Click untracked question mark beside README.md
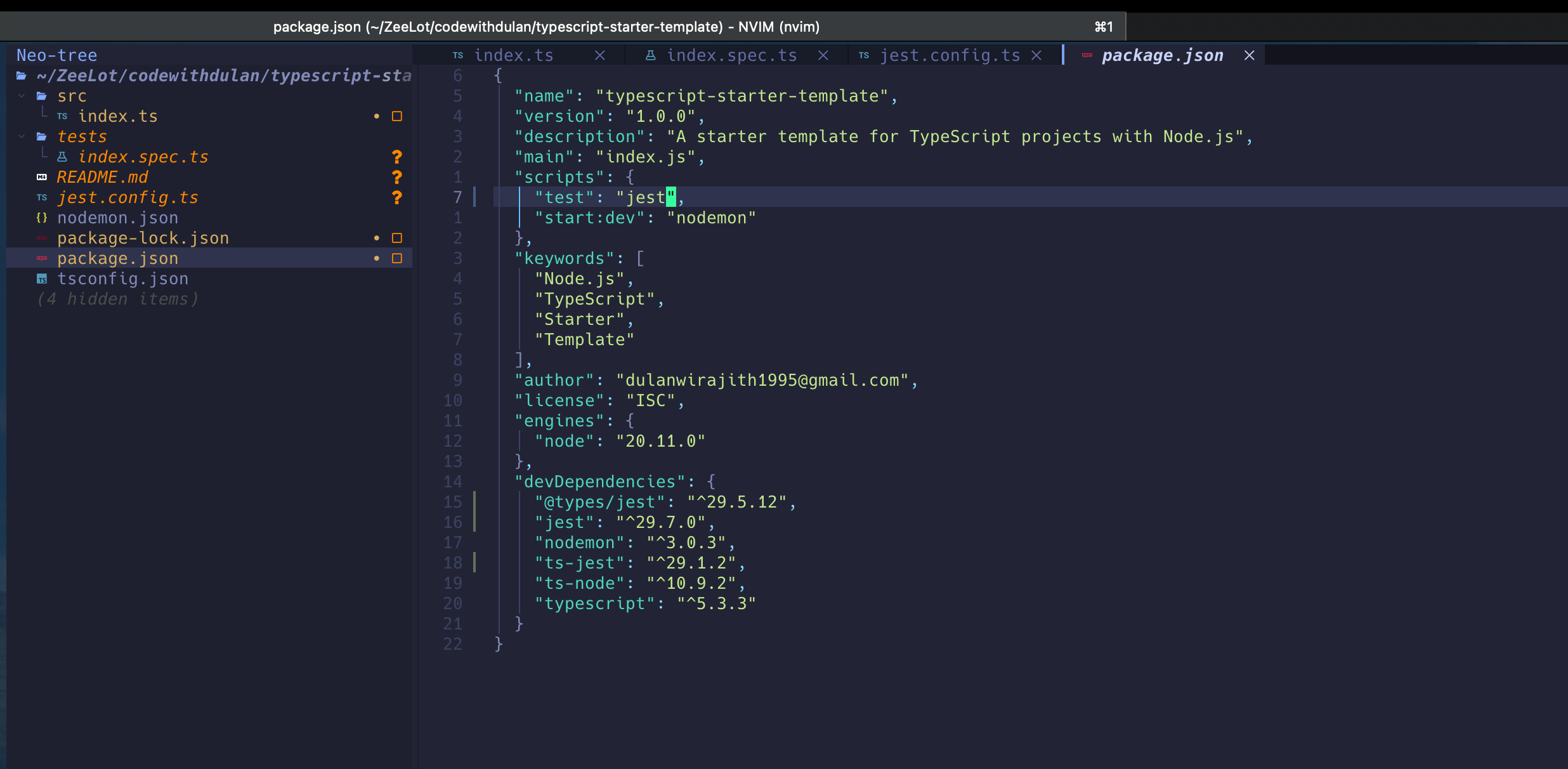This screenshot has width=1568, height=769. tap(397, 177)
